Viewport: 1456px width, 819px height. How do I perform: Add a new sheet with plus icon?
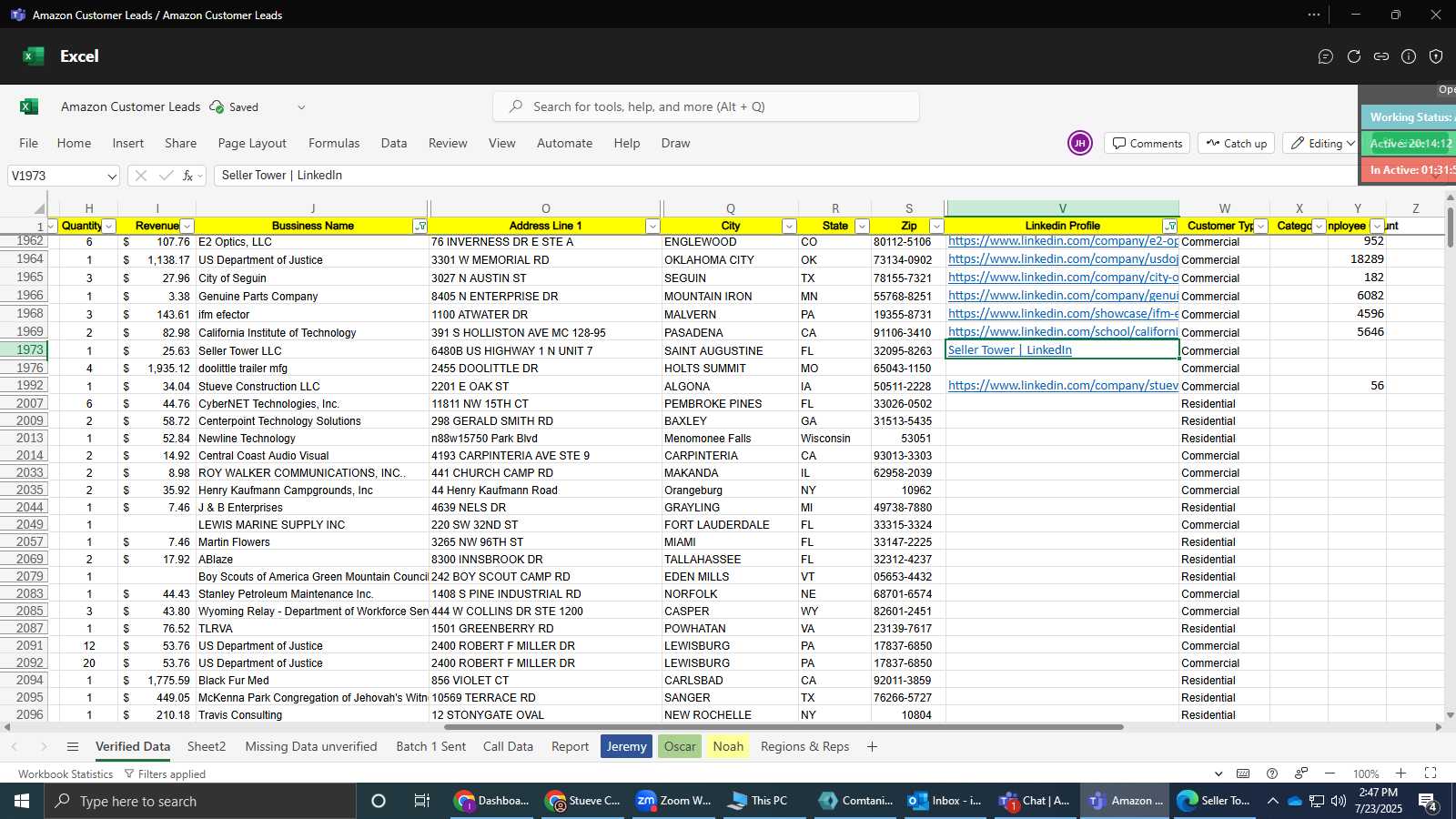(872, 747)
